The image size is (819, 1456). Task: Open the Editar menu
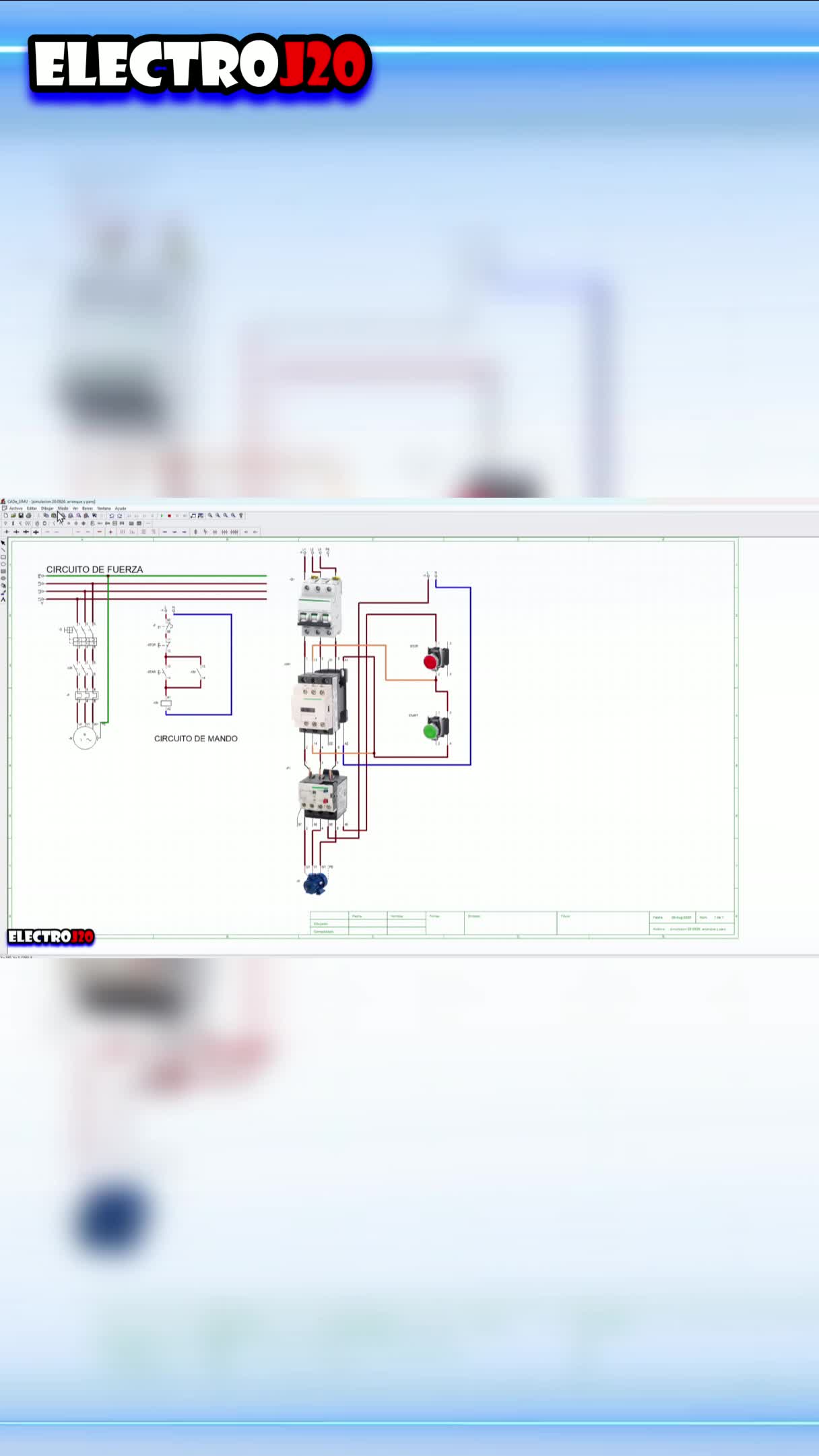32,508
